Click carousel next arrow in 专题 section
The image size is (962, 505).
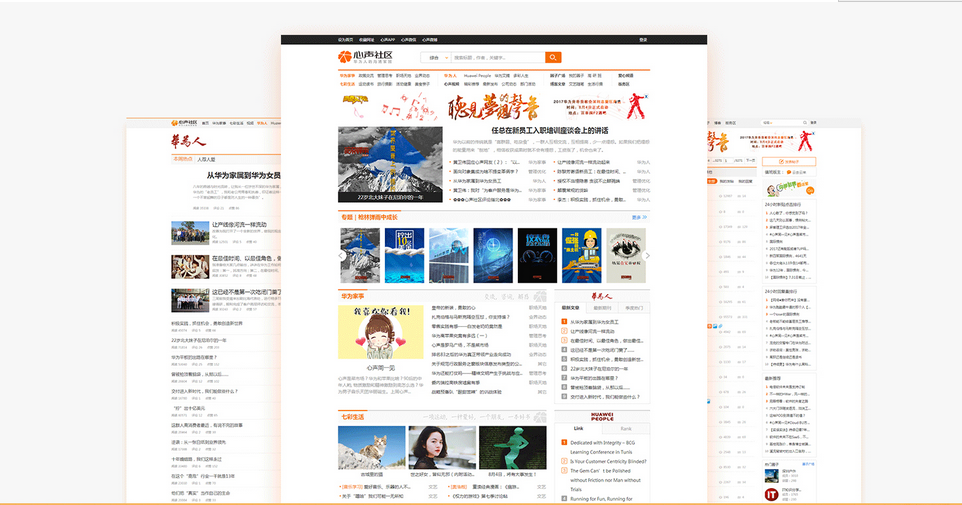(647, 255)
